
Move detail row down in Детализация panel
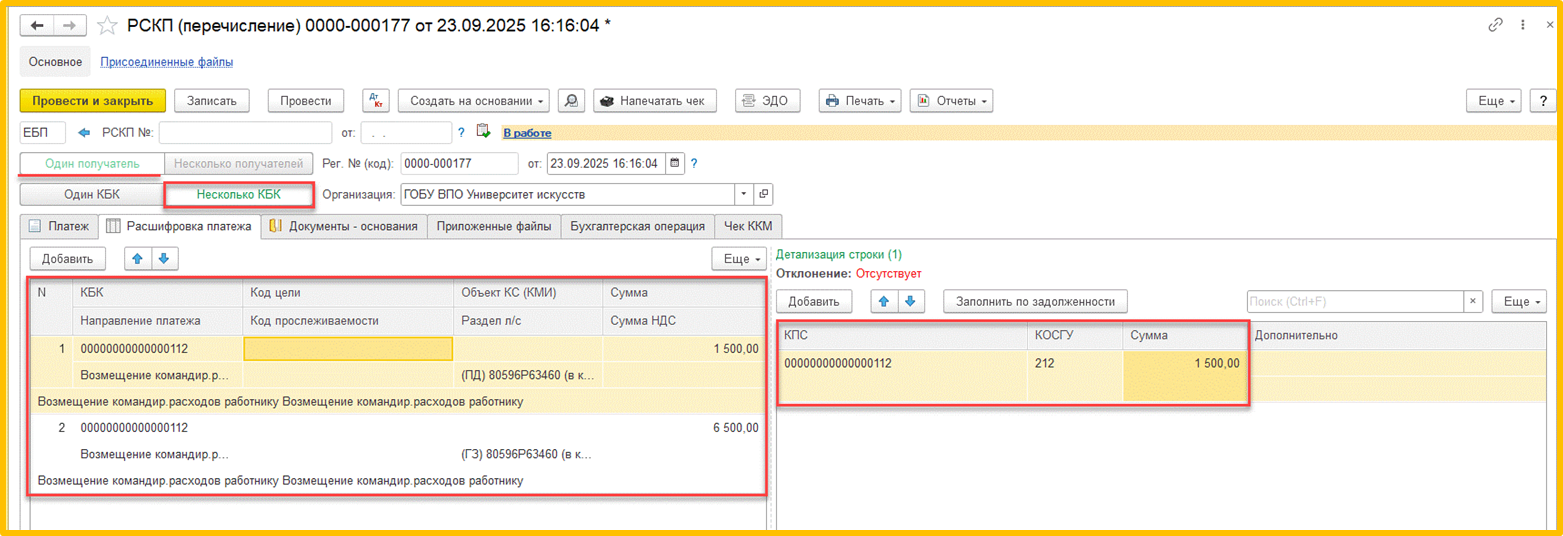(x=910, y=301)
